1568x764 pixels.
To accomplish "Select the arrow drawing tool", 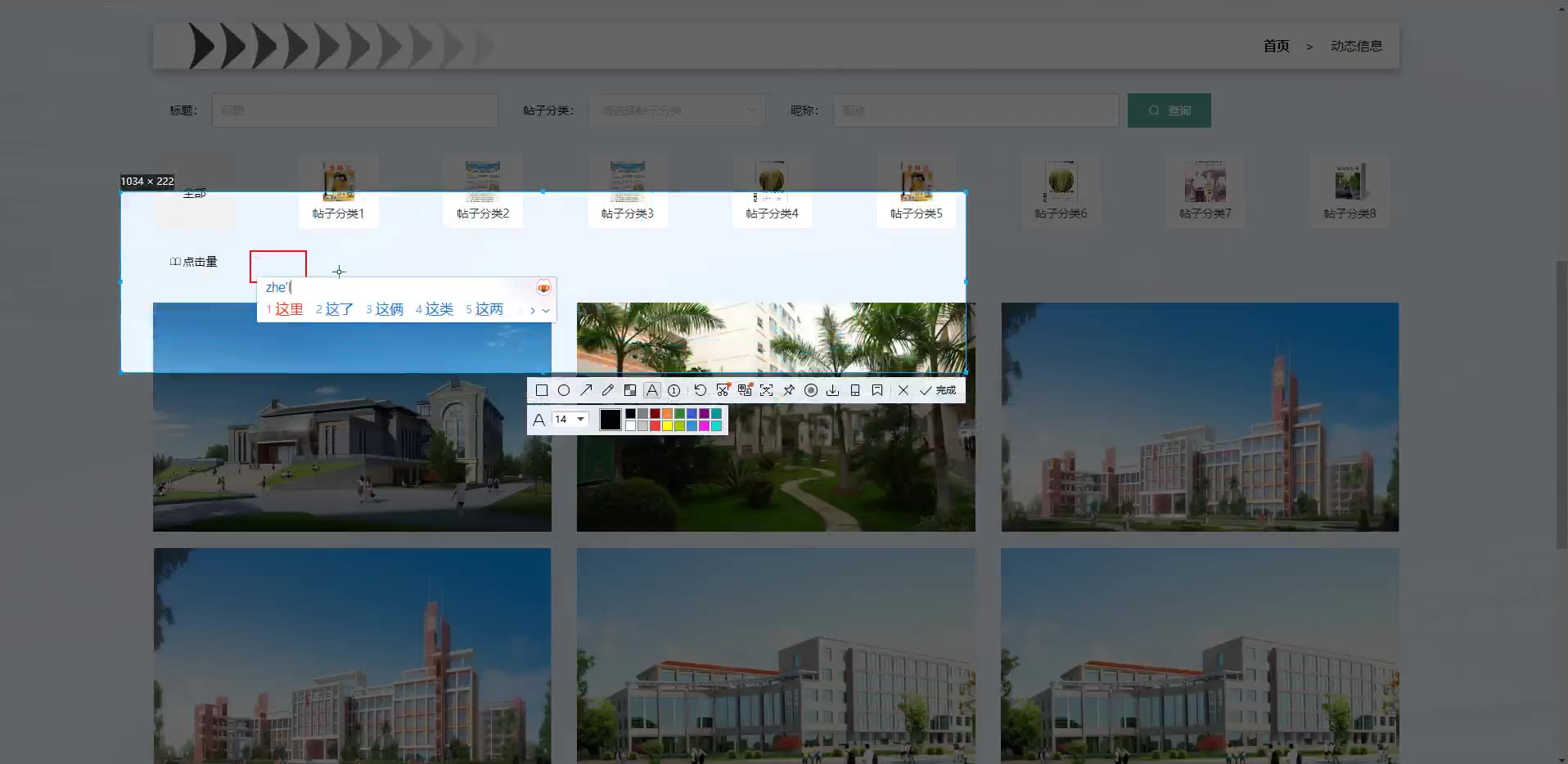I will pos(586,390).
